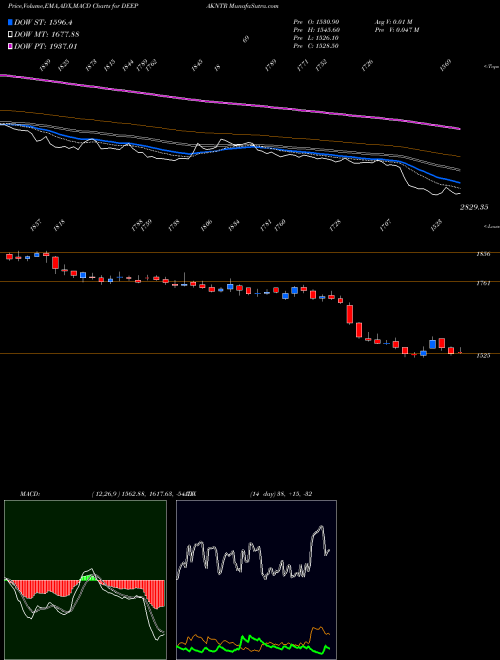Open the green MACD indicator chart panel

85,580
